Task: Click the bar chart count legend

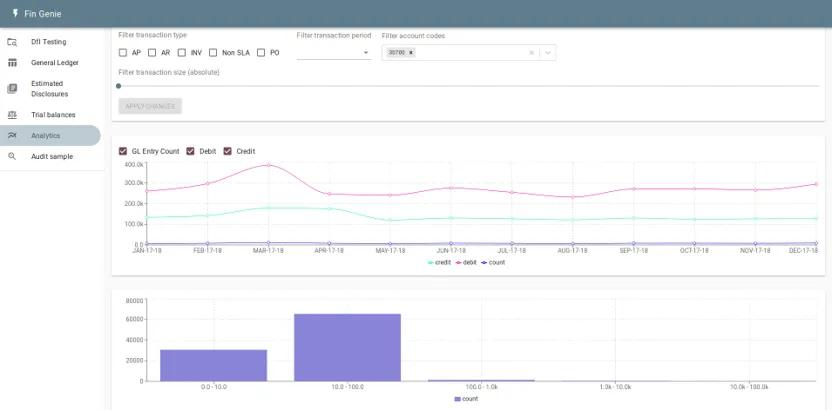Action: [x=467, y=399]
